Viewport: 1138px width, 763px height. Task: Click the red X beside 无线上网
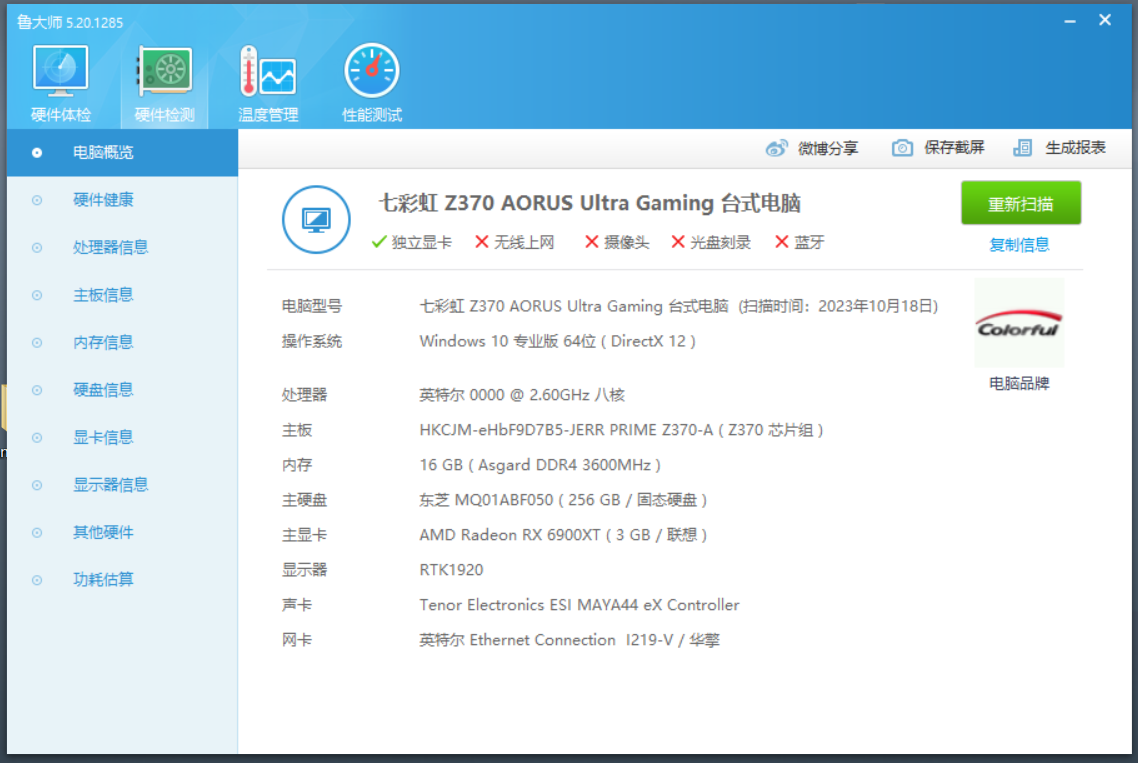click(482, 242)
